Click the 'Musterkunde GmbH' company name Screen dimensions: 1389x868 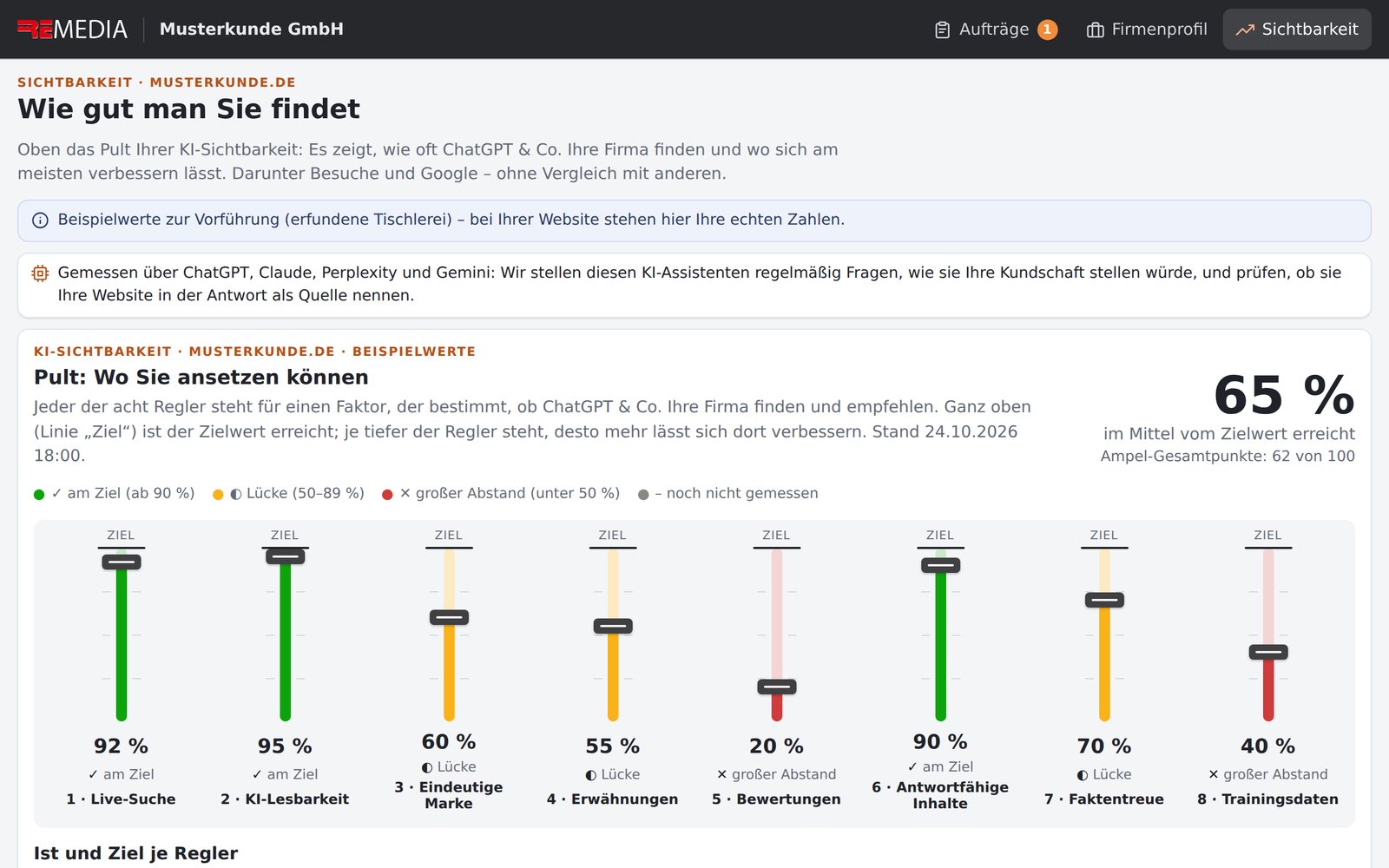point(252,30)
